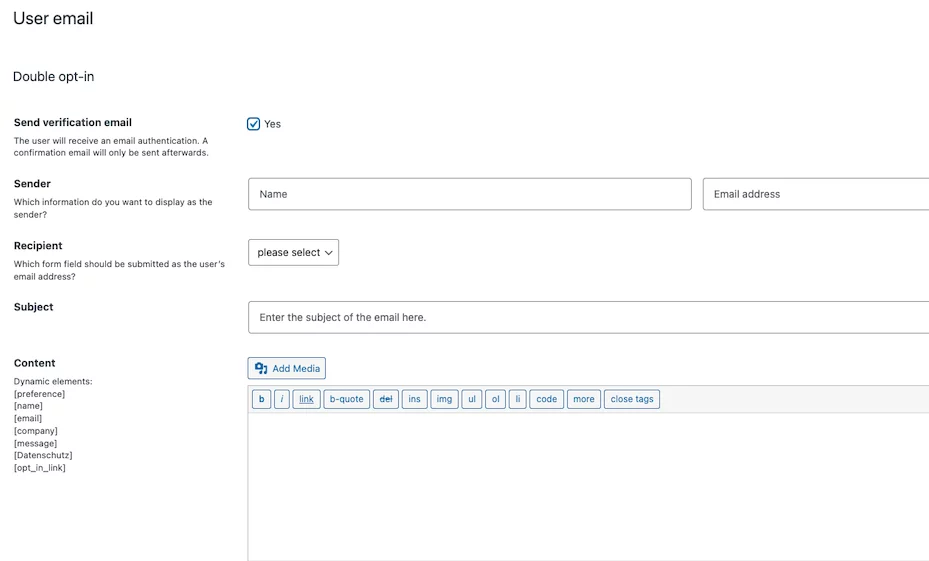Screen dimensions: 929x561
Task: Click the italic 'i' quicktag button
Action: (282, 399)
